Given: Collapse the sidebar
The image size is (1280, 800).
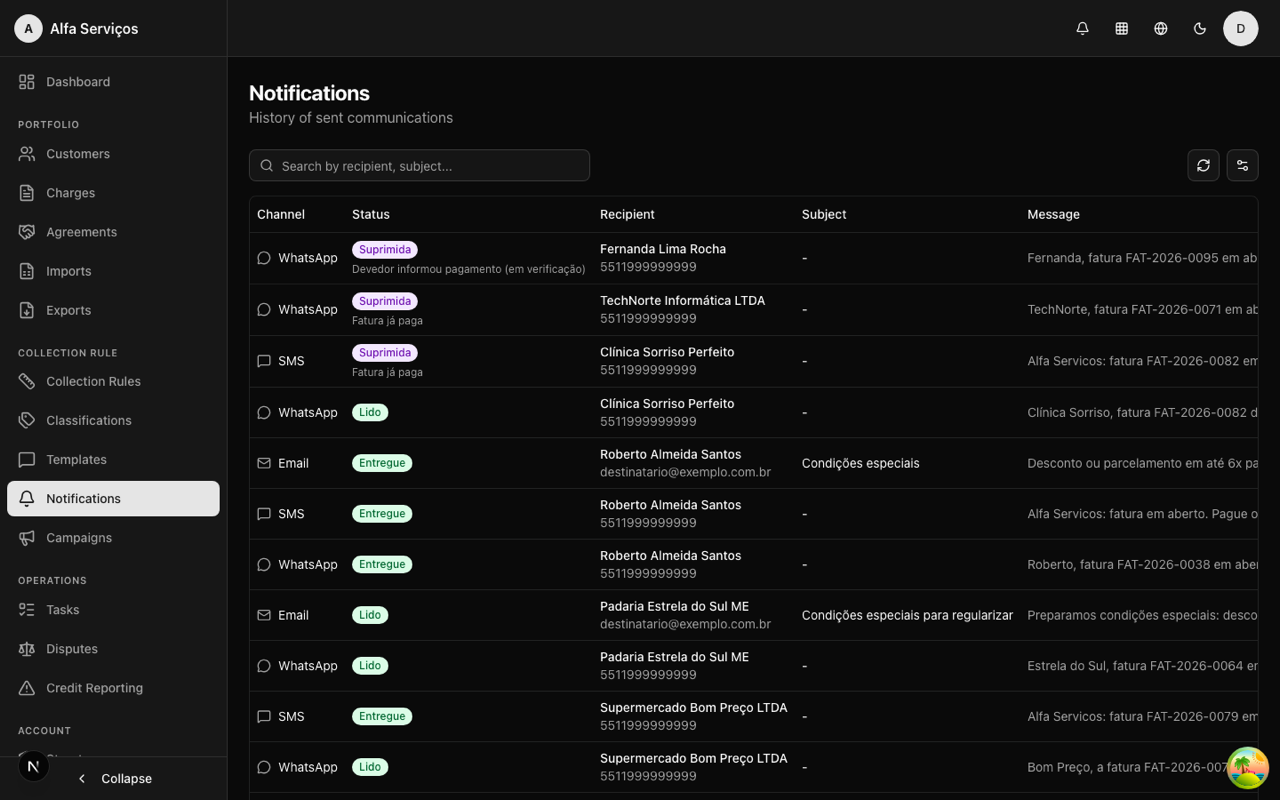Looking at the screenshot, I should click(x=114, y=778).
